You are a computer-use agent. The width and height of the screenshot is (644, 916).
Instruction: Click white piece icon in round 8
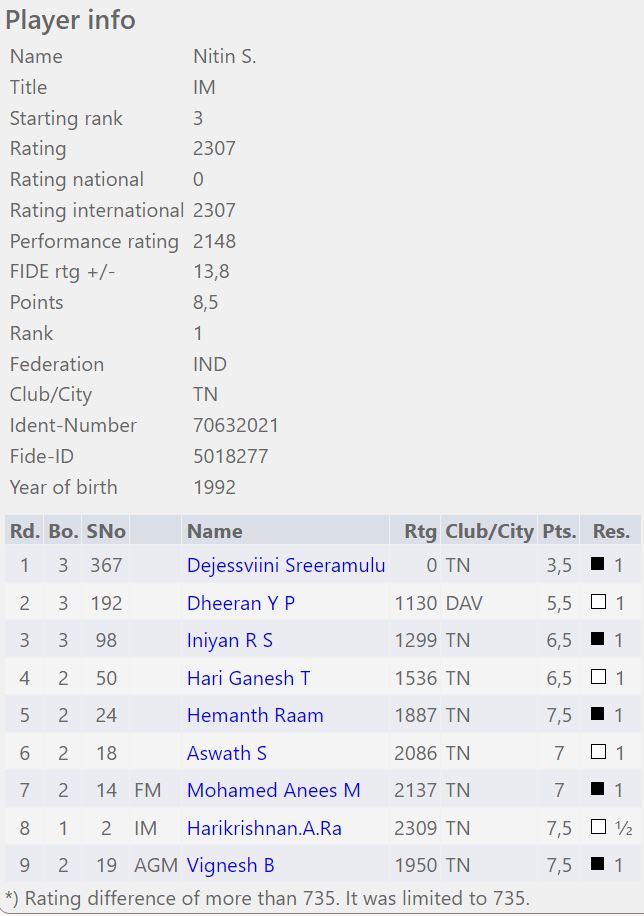pos(598,828)
